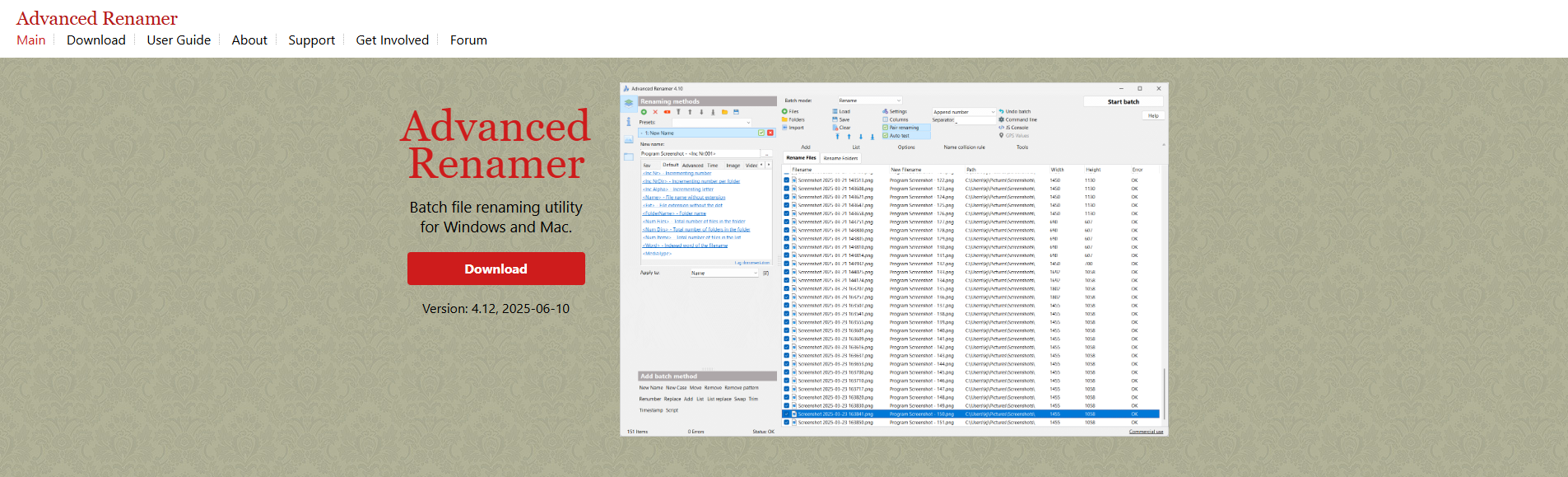Image resolution: width=1568 pixels, height=477 pixels.
Task: Click the Help button in app screenshot
Action: click(1153, 115)
